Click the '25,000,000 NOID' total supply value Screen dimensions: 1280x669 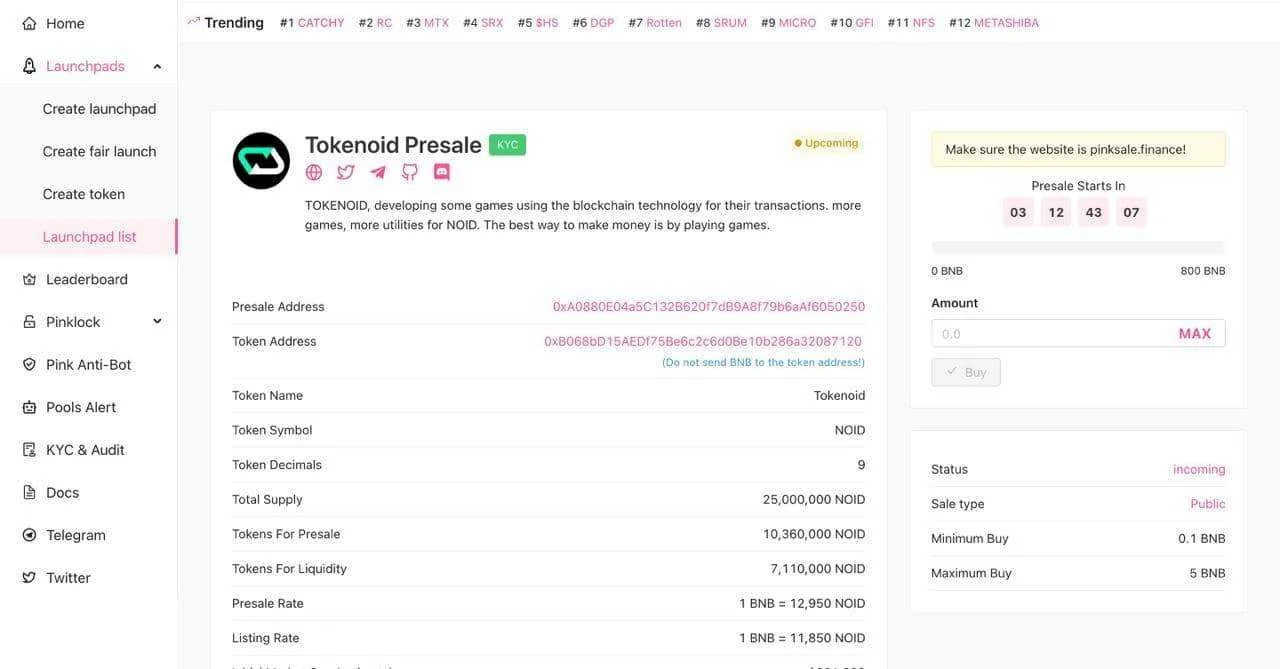(814, 500)
